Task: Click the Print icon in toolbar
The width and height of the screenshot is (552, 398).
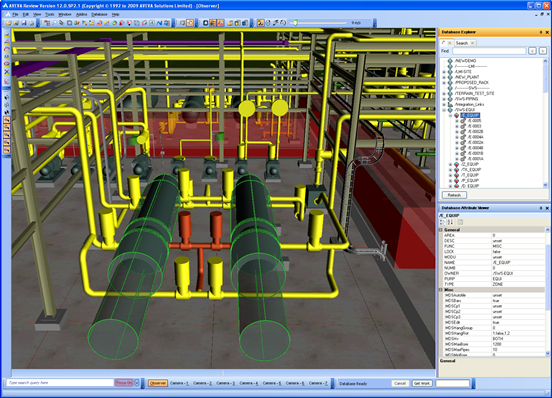Action: click(x=31, y=23)
